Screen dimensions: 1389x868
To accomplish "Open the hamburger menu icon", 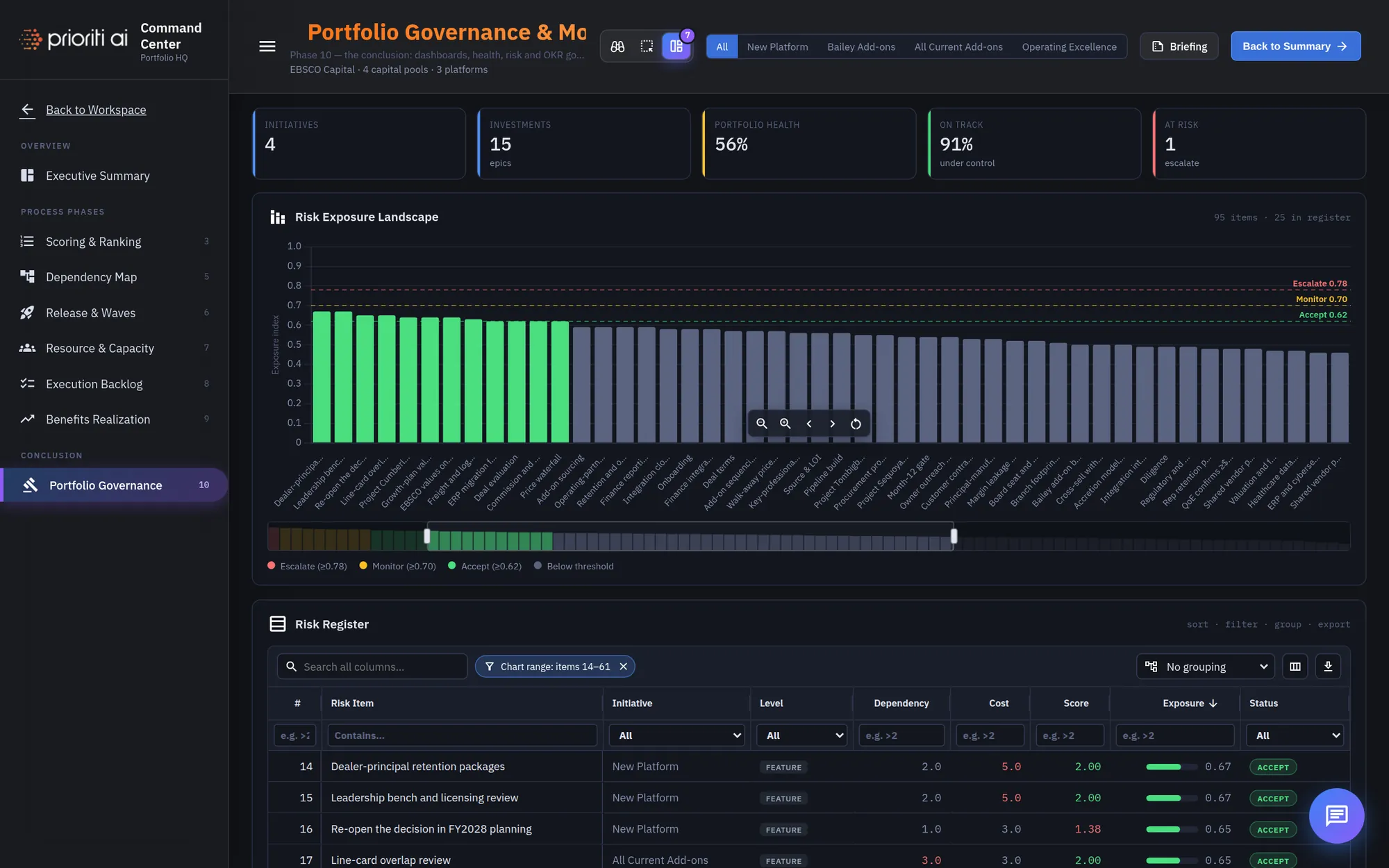I will 267,47.
